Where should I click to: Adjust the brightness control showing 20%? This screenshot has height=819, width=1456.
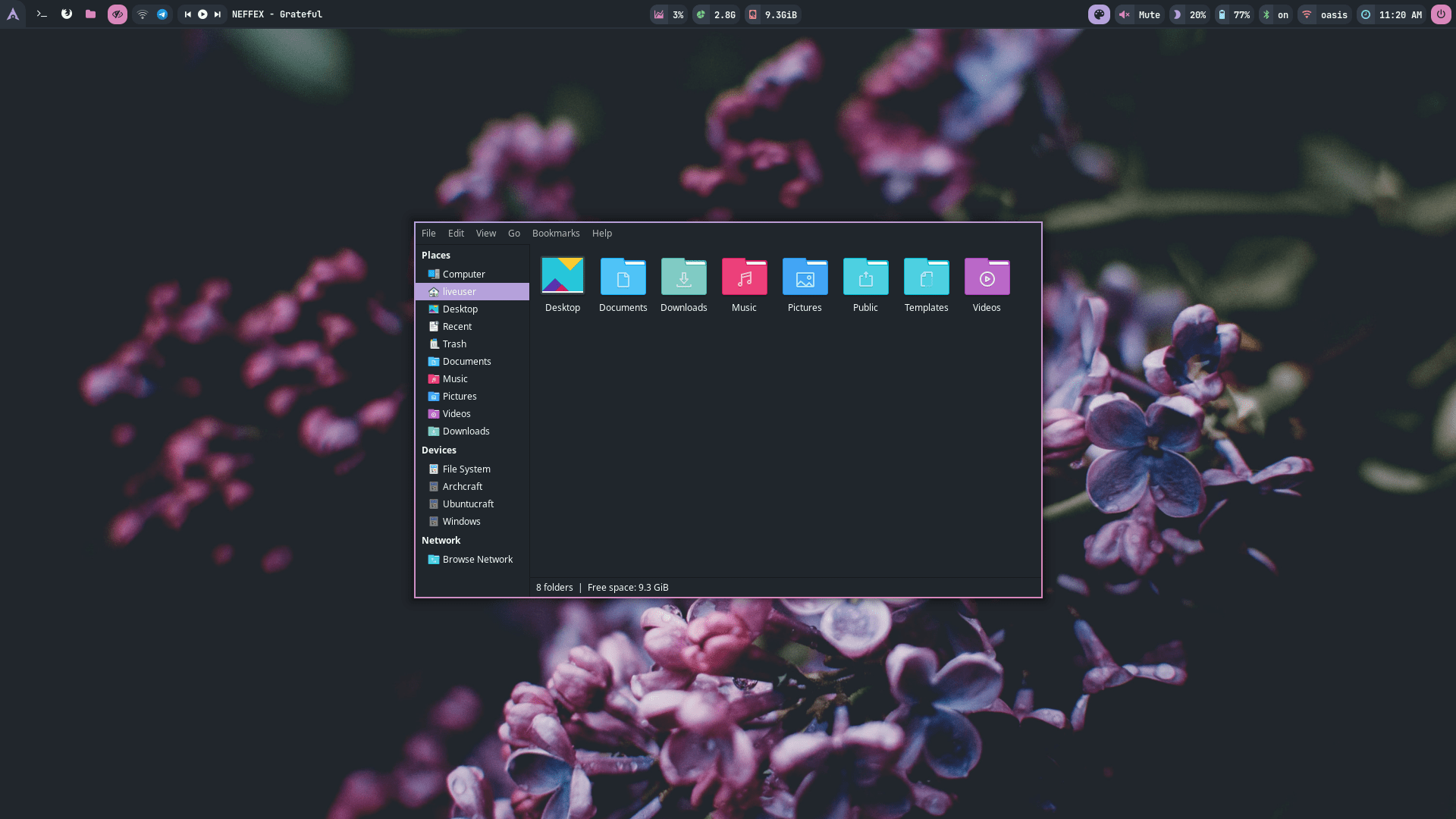click(1188, 14)
